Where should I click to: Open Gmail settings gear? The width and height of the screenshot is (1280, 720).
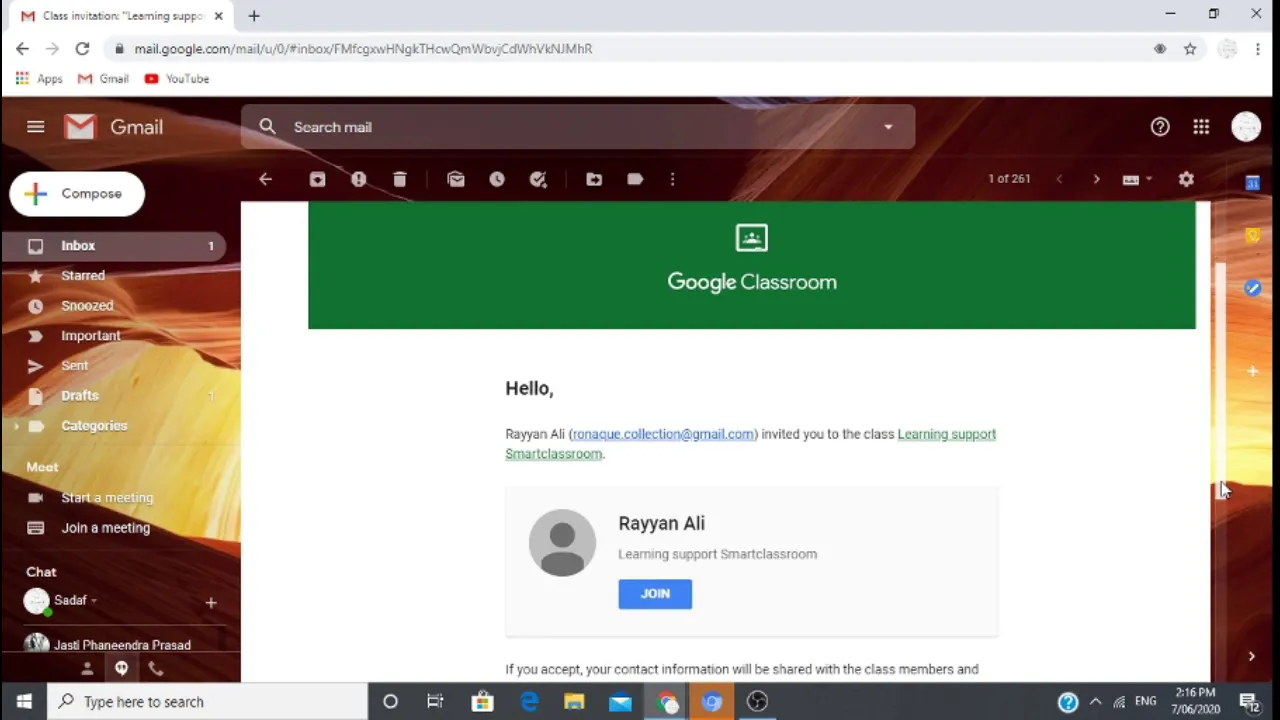point(1186,179)
